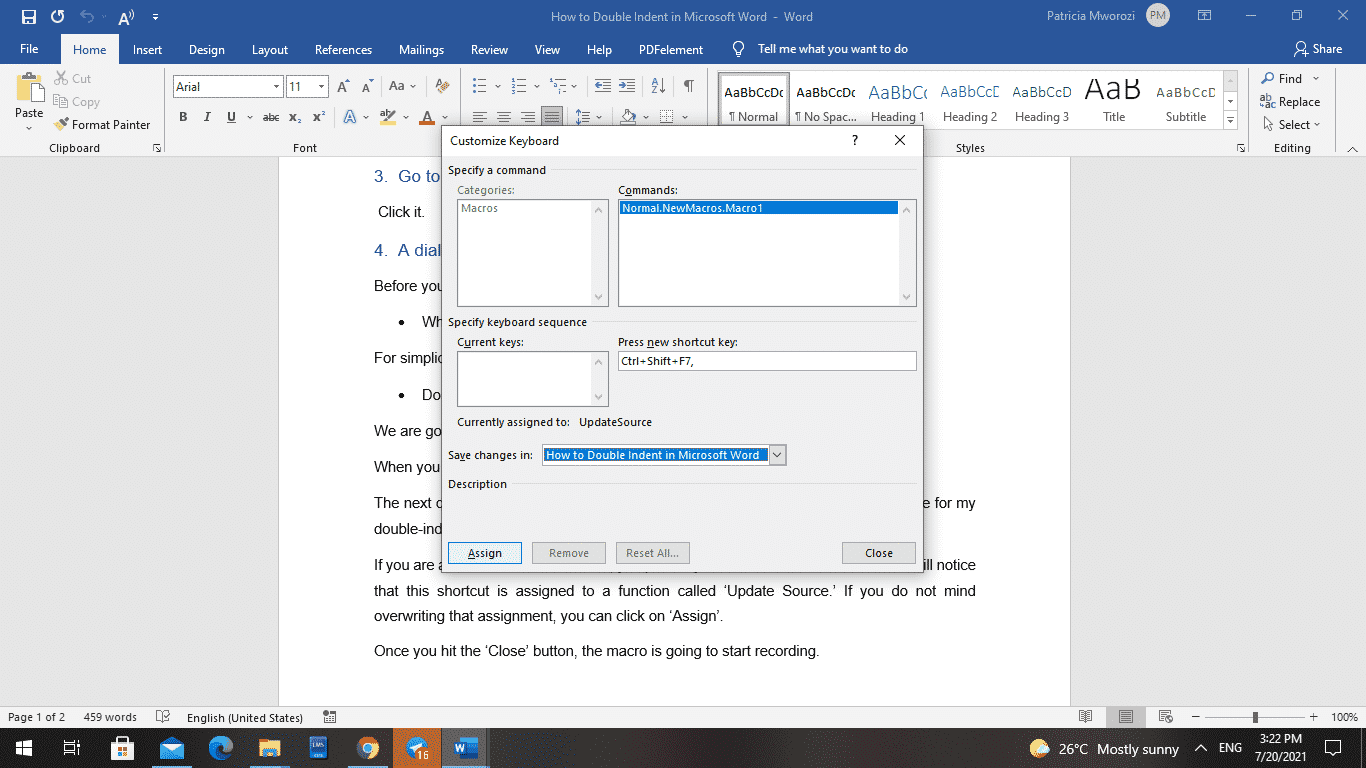Screen dimensions: 1366x768
Task: Switch to the Insert tab
Action: pyautogui.click(x=147, y=49)
